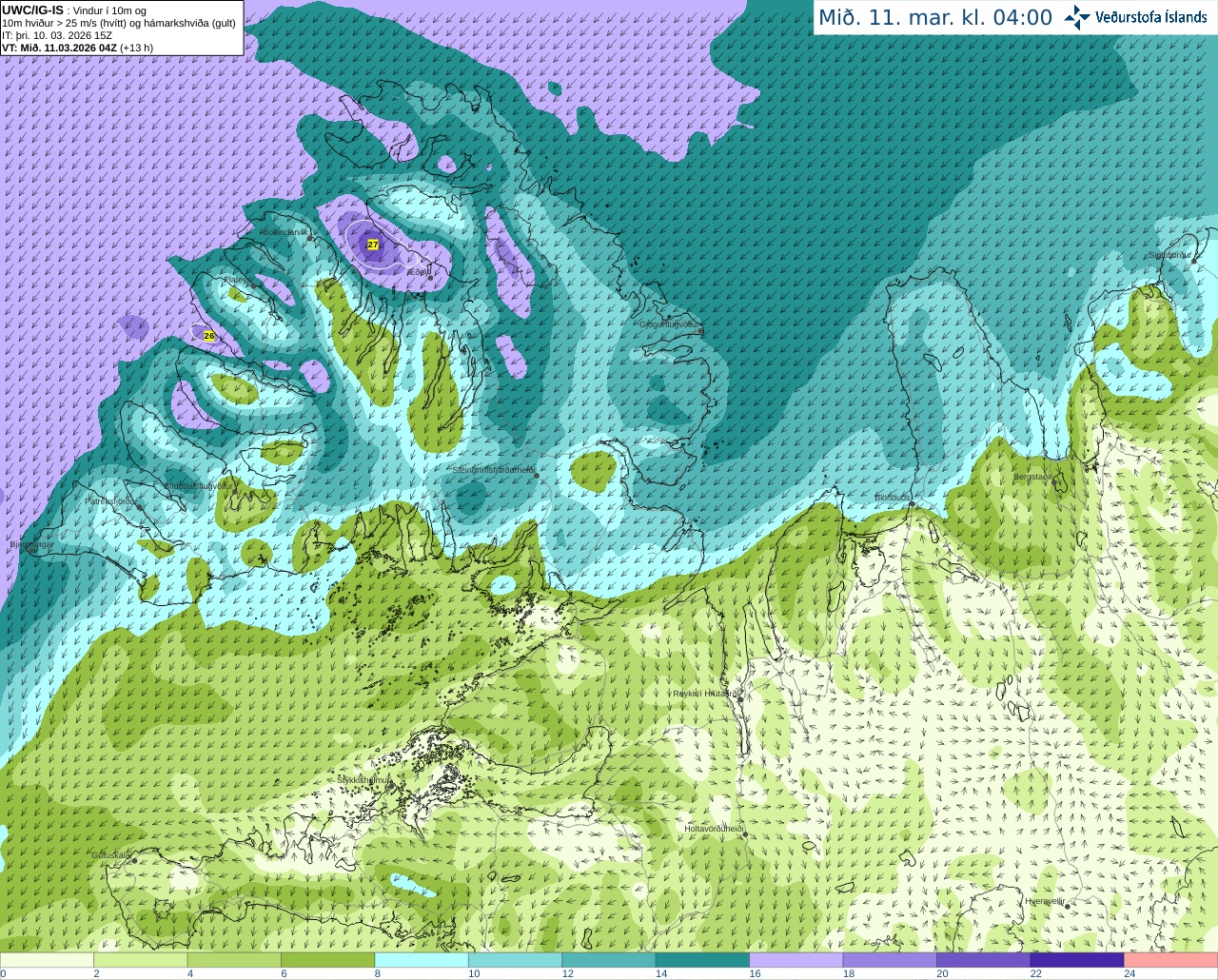Select the Blönduós station label
Image resolution: width=1218 pixels, height=980 pixels.
point(892,497)
